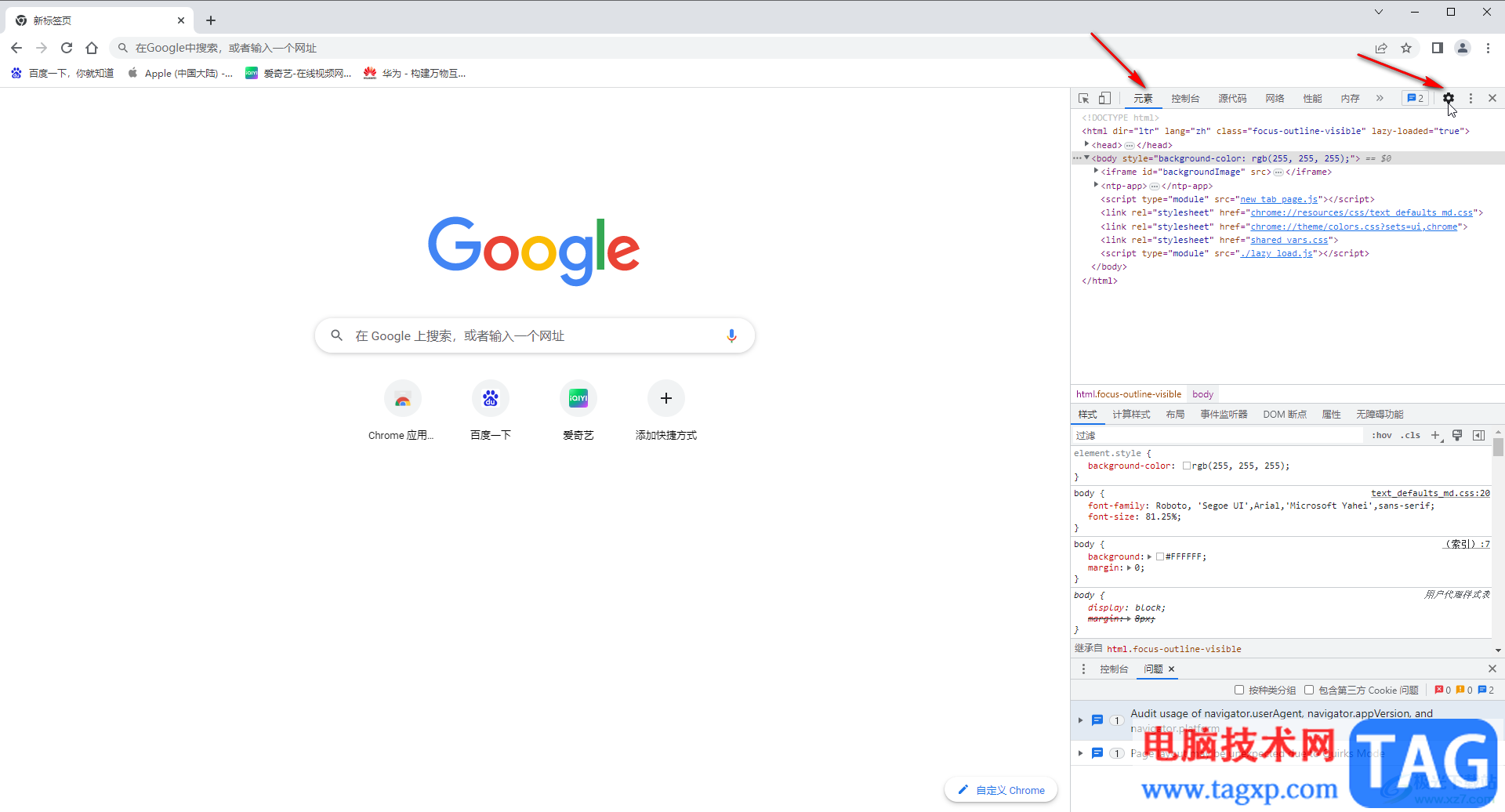Share this page icon in address bar
Viewport: 1505px width, 812px height.
pyautogui.click(x=1381, y=48)
